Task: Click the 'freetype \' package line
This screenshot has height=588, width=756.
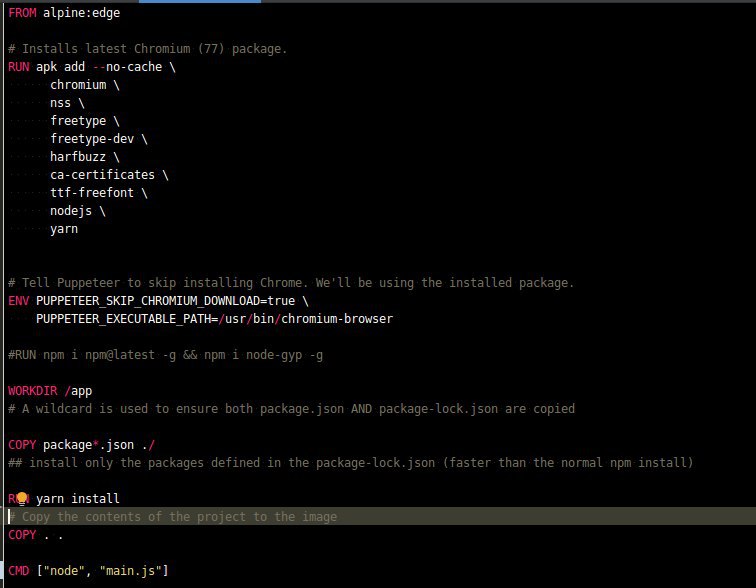Action: [x=85, y=121]
